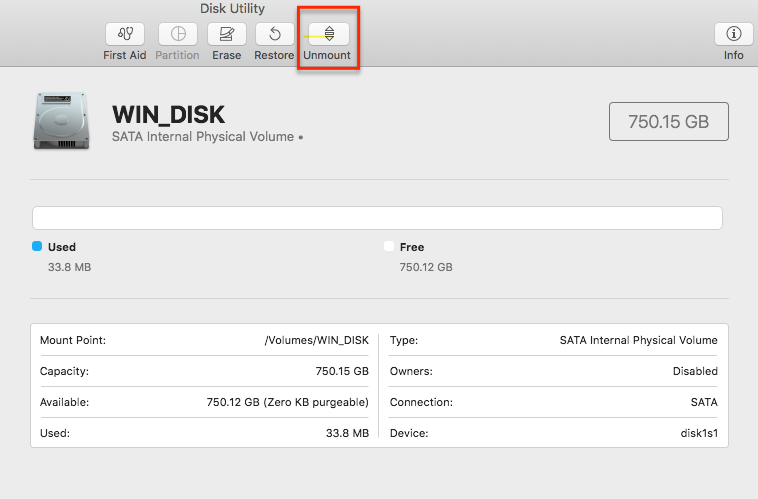
Task: Click the First Aid label
Action: coord(125,55)
